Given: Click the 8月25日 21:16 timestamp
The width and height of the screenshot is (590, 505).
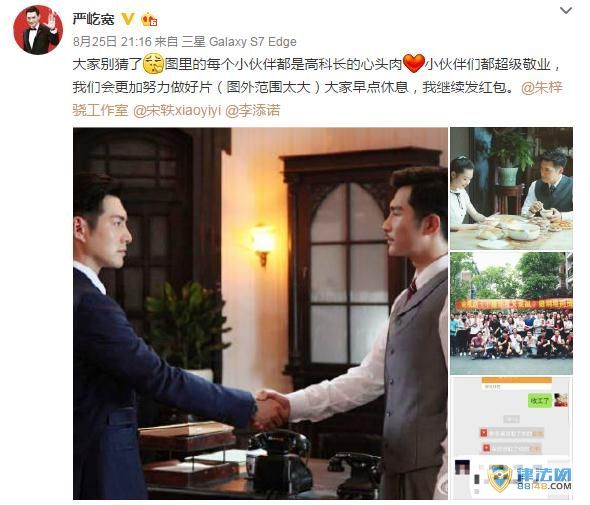Looking at the screenshot, I should click(x=112, y=41).
